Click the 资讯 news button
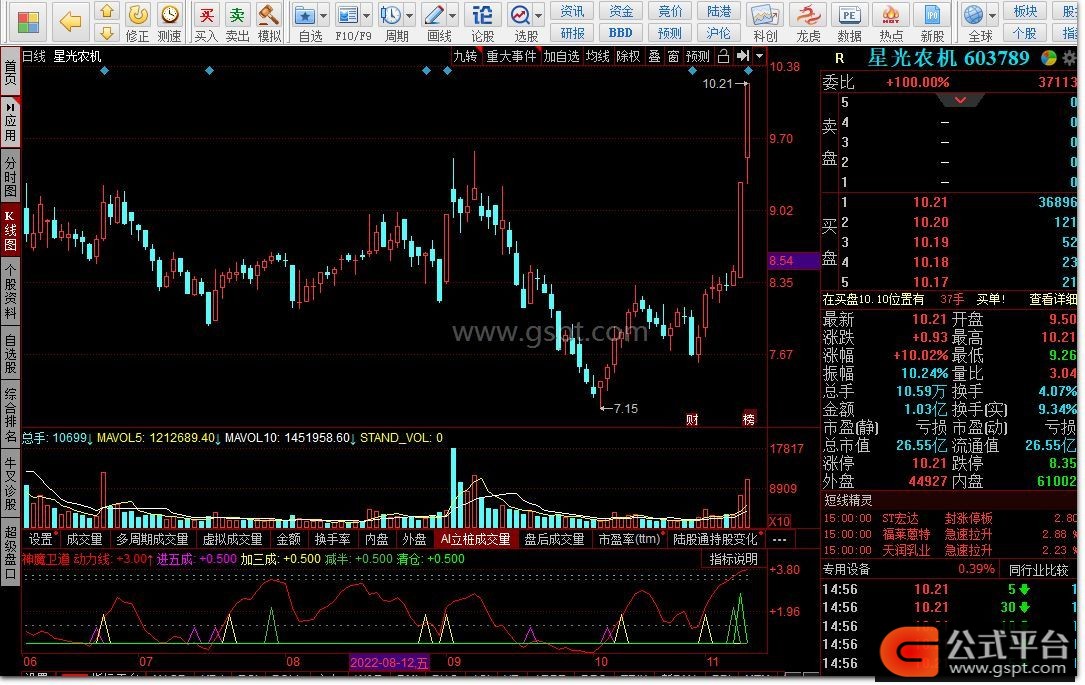The height and width of the screenshot is (685, 1085). pos(572,11)
